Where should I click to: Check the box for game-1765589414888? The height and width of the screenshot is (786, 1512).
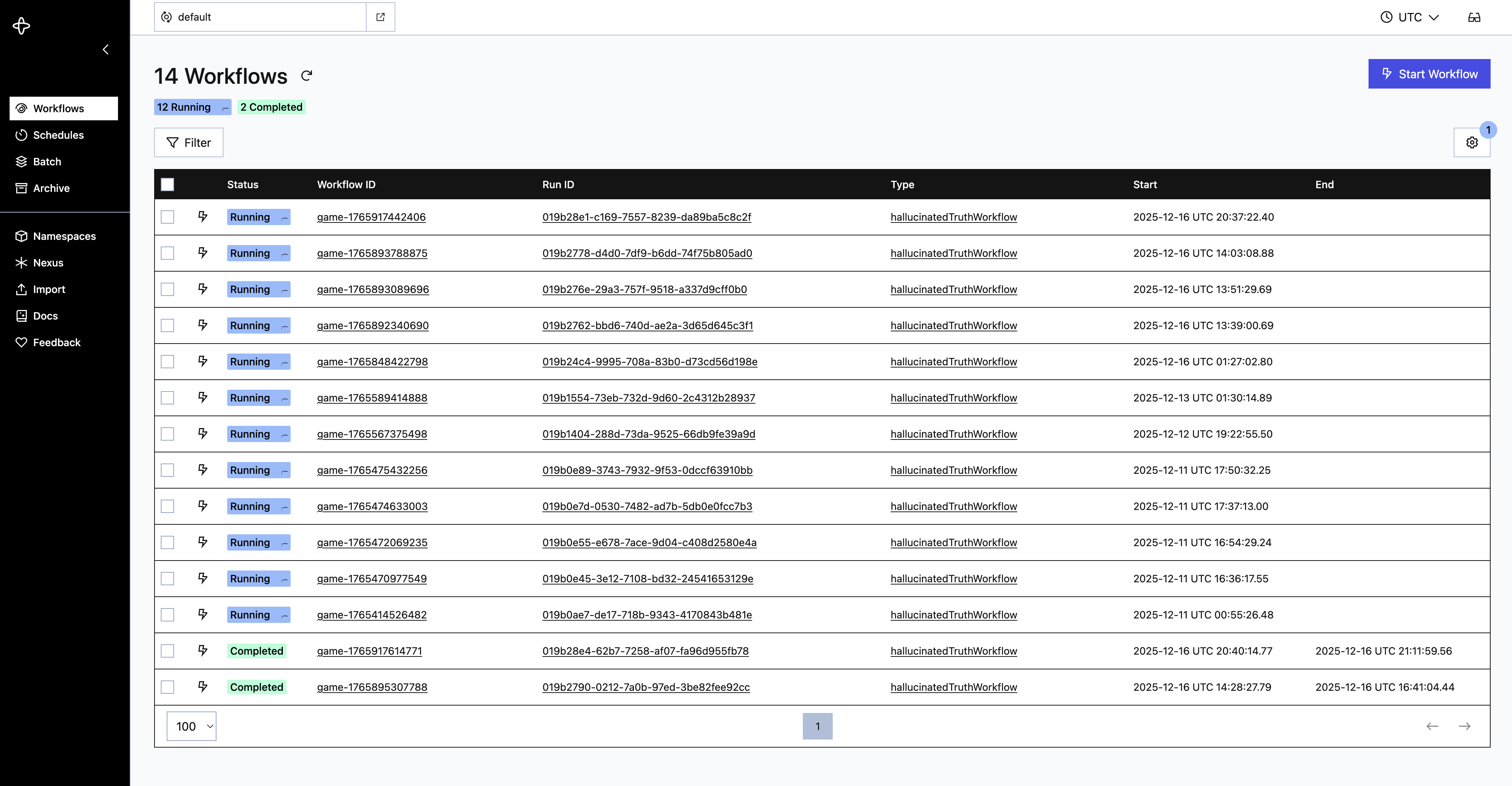167,398
